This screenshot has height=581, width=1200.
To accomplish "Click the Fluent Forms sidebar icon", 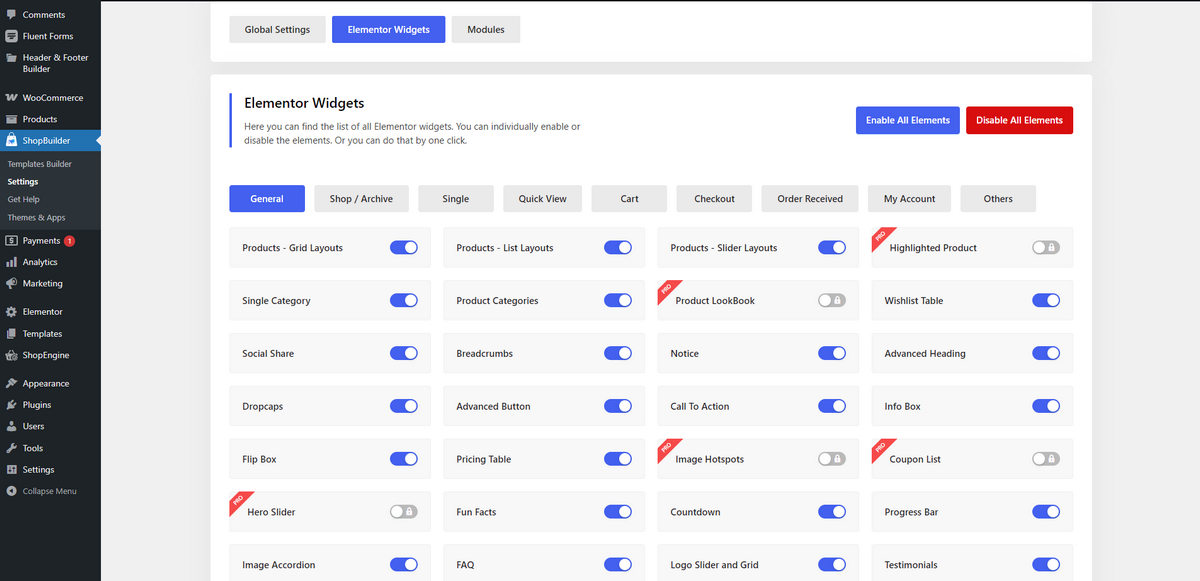I will coord(11,36).
